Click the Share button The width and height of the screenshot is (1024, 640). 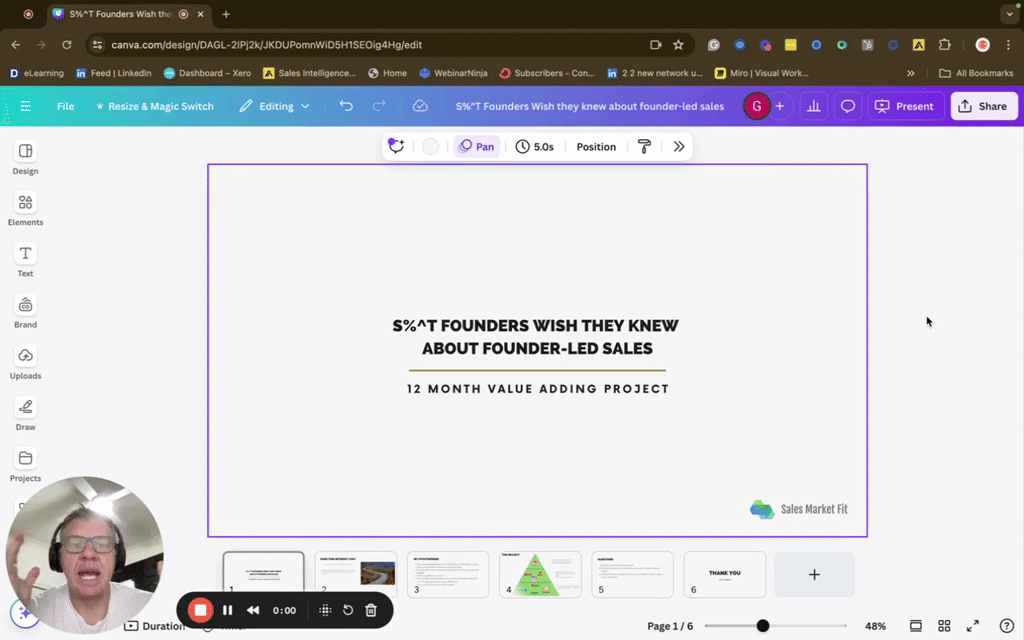(x=984, y=106)
